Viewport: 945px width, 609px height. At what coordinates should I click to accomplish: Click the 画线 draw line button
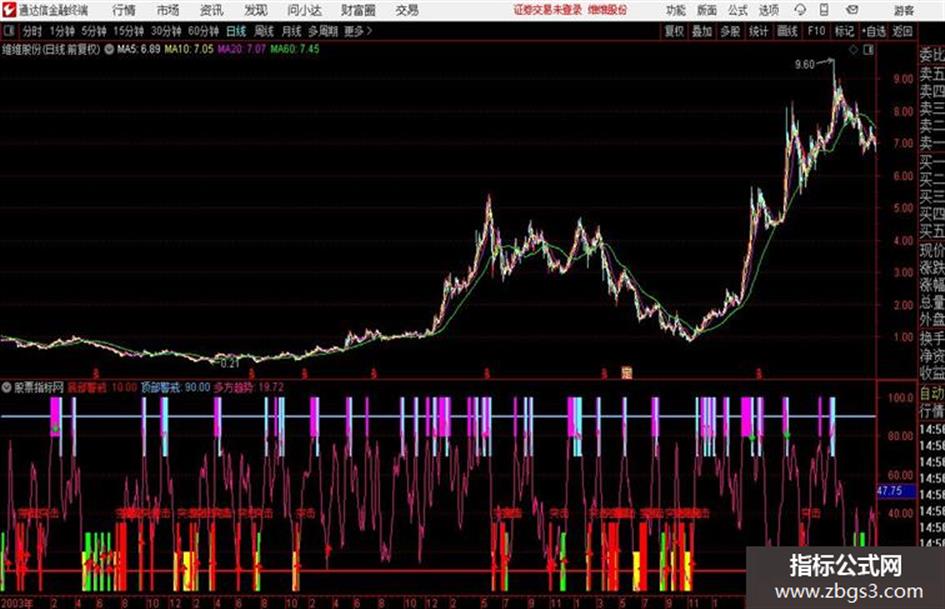click(x=787, y=31)
